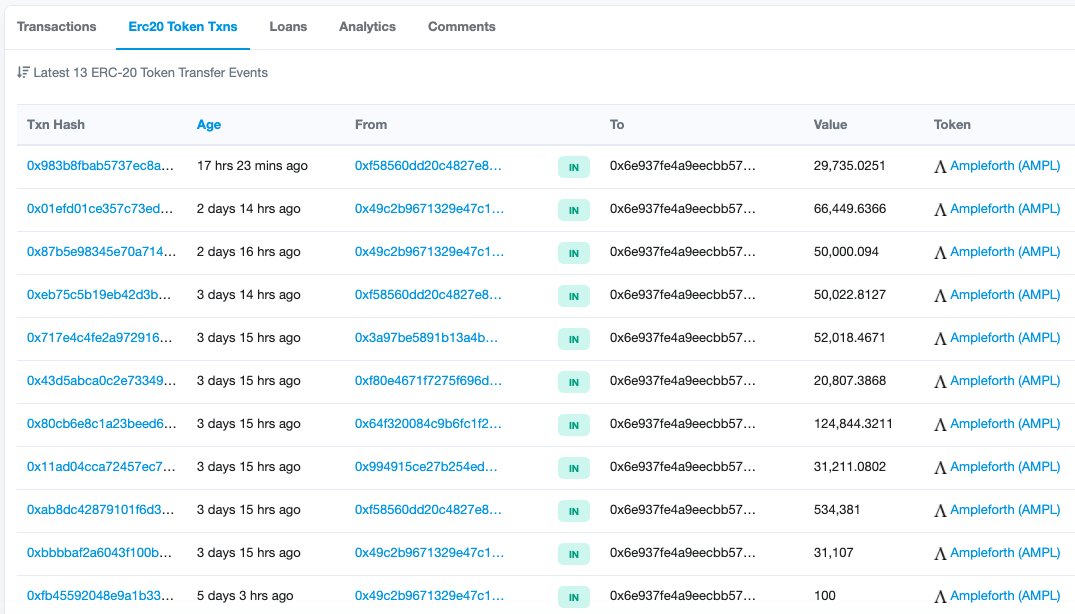
Task: Open Ampleforth (AMPL) token in 534,381 row
Action: point(1005,510)
